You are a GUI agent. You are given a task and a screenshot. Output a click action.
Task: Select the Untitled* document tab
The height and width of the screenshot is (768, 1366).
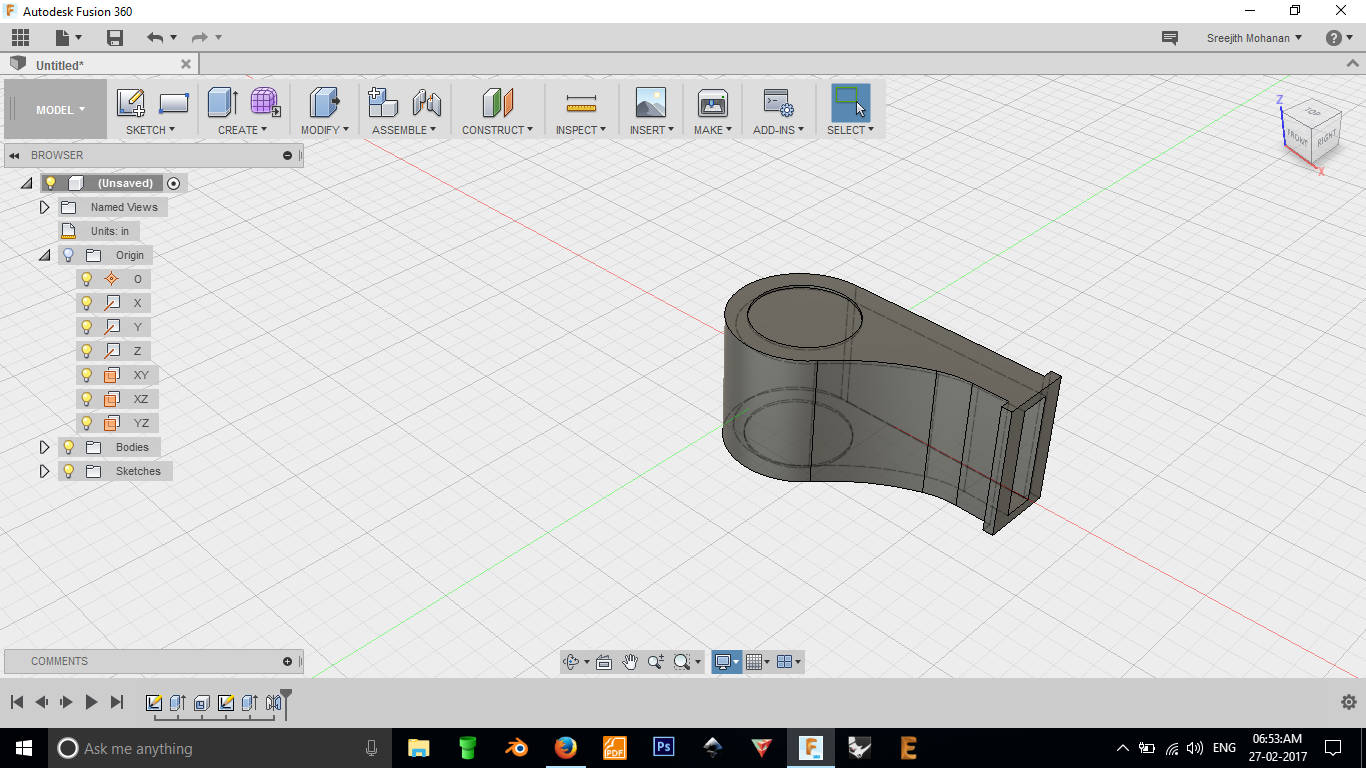pos(60,65)
